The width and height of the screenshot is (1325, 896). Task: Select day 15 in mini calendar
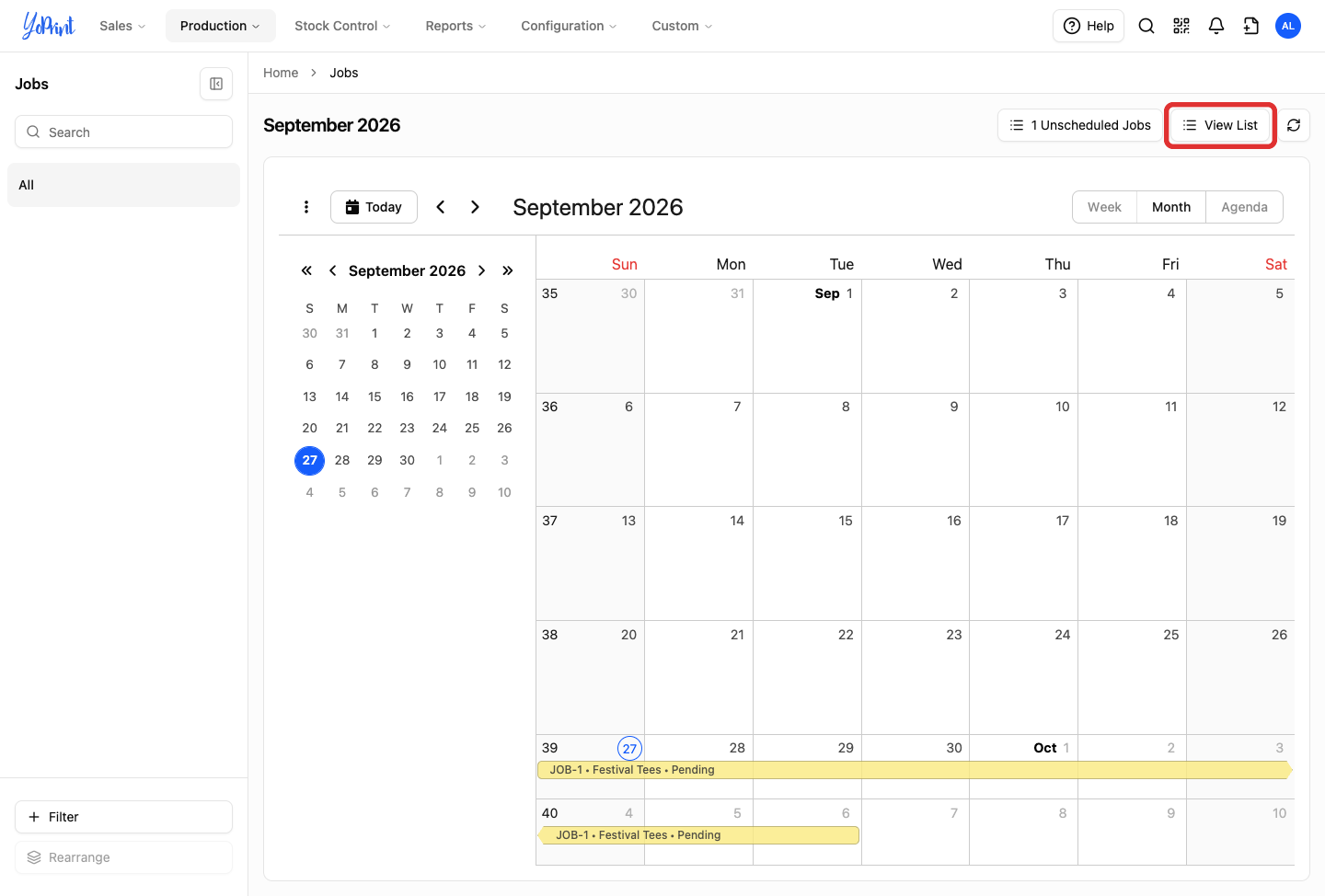374,396
